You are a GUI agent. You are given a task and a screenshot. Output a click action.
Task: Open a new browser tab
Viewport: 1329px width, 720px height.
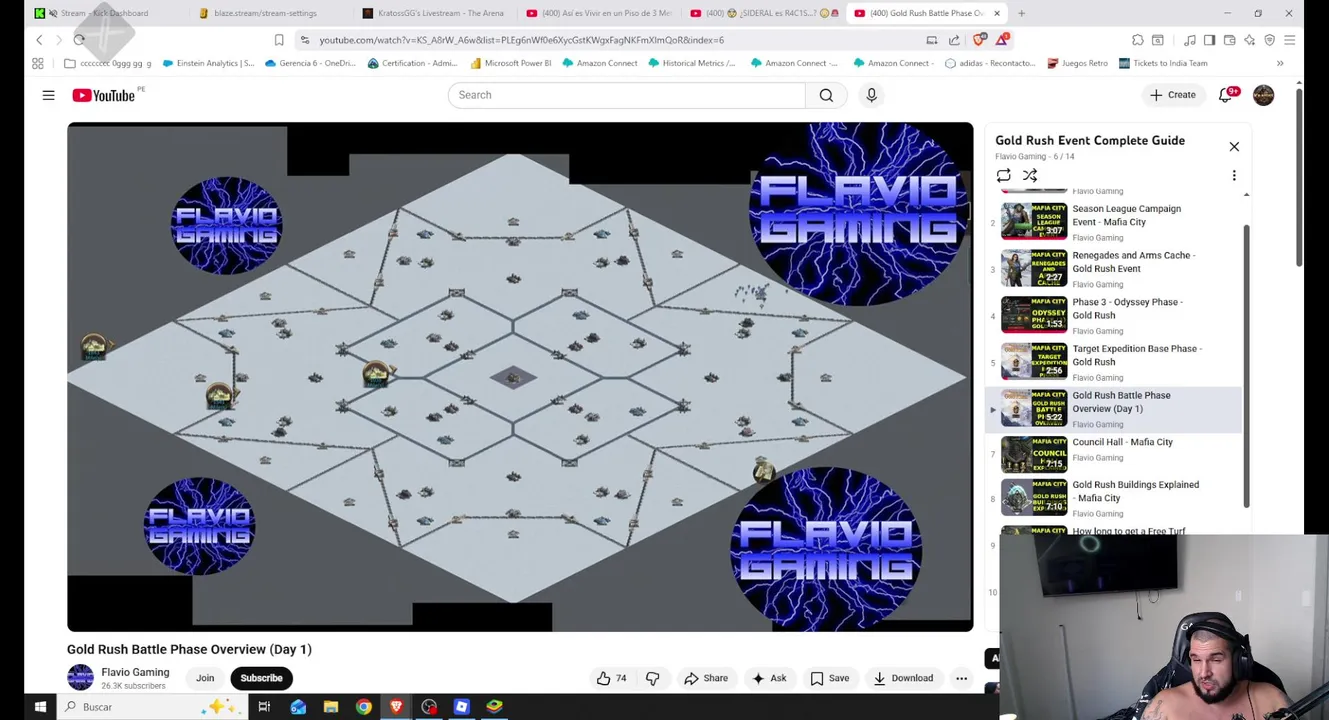[1021, 13]
